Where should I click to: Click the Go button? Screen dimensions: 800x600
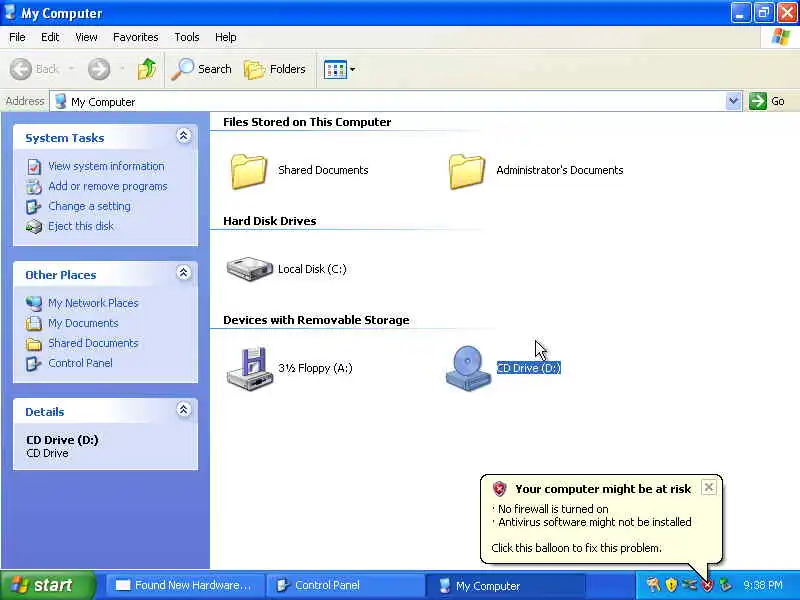pos(767,101)
